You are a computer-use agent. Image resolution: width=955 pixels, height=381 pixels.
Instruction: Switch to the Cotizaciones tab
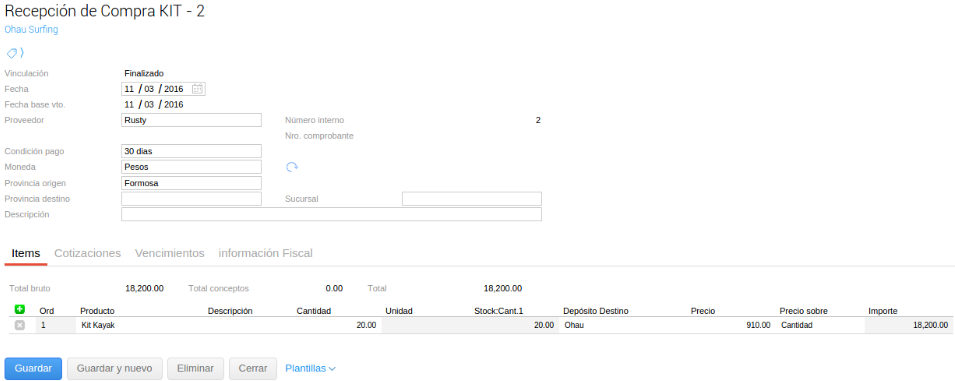[x=88, y=253]
